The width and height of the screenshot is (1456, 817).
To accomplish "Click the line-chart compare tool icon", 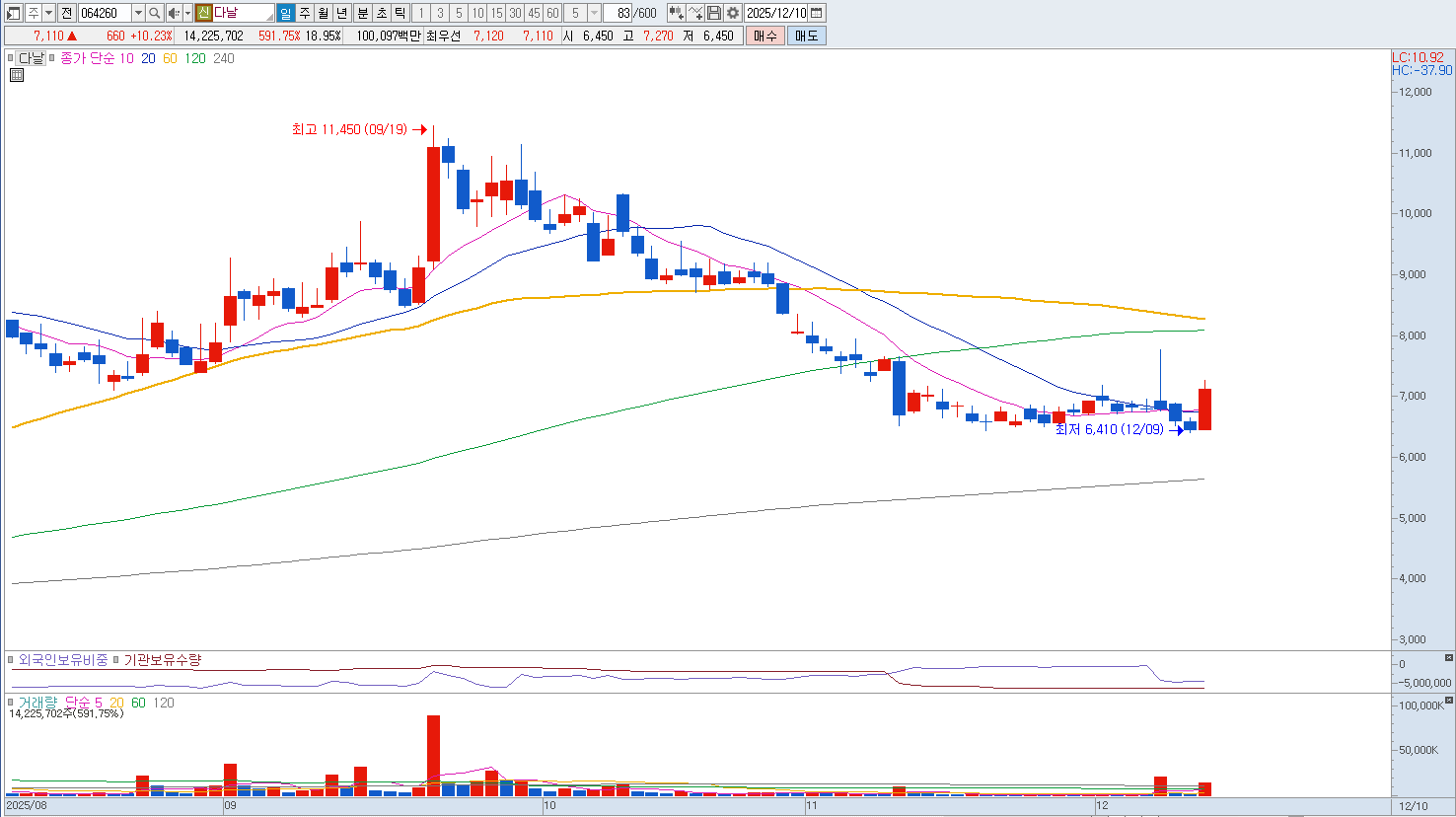I will point(695,13).
